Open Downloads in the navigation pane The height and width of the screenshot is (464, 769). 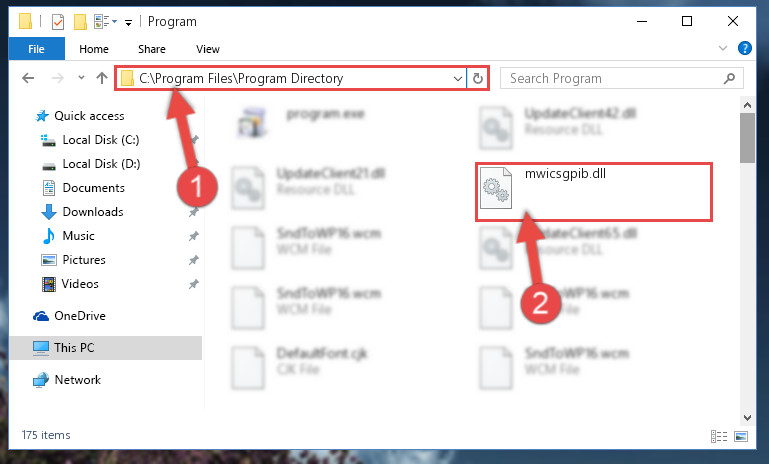point(93,212)
